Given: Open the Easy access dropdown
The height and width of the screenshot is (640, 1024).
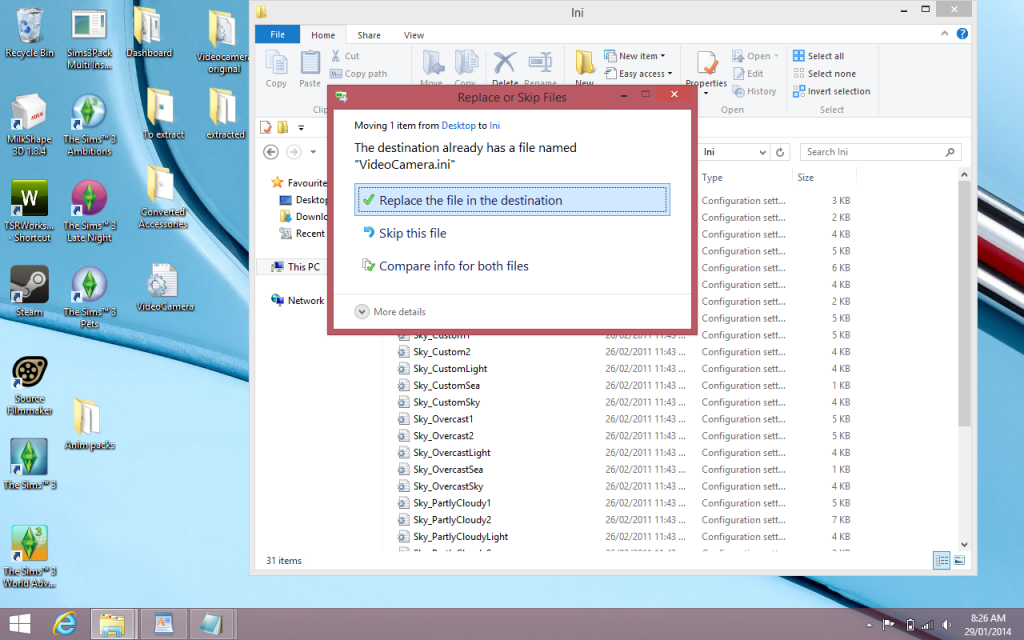Looking at the screenshot, I should [639, 74].
